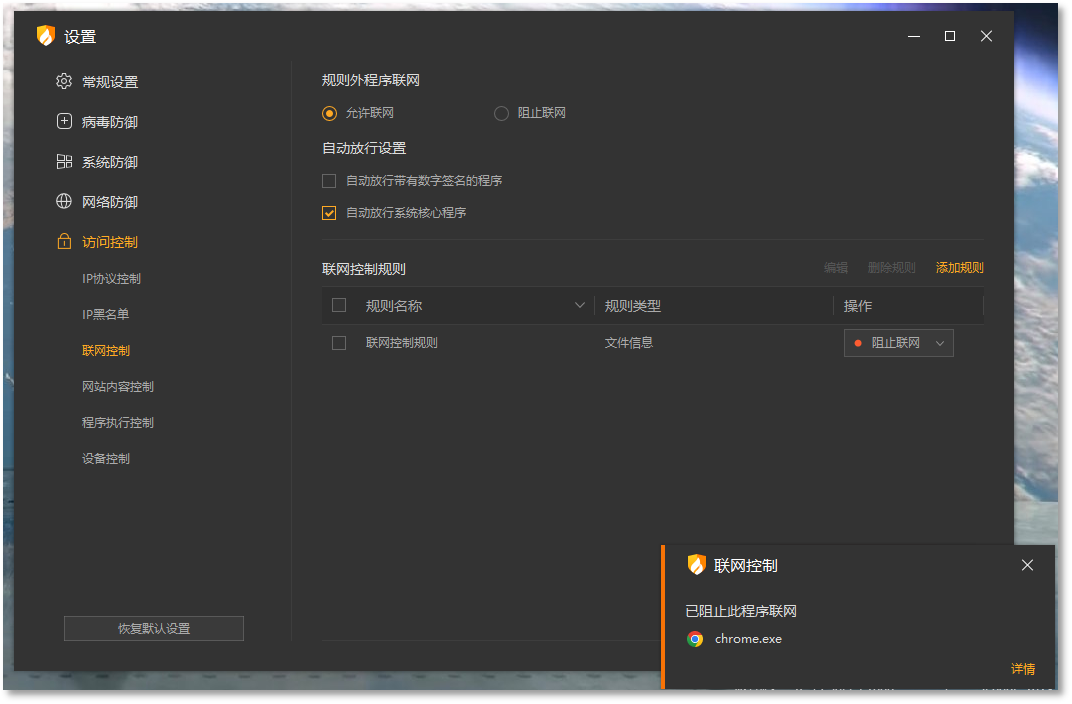Click the 规则类型 column header
Viewport: 1072px width, 704px height.
(x=632, y=306)
